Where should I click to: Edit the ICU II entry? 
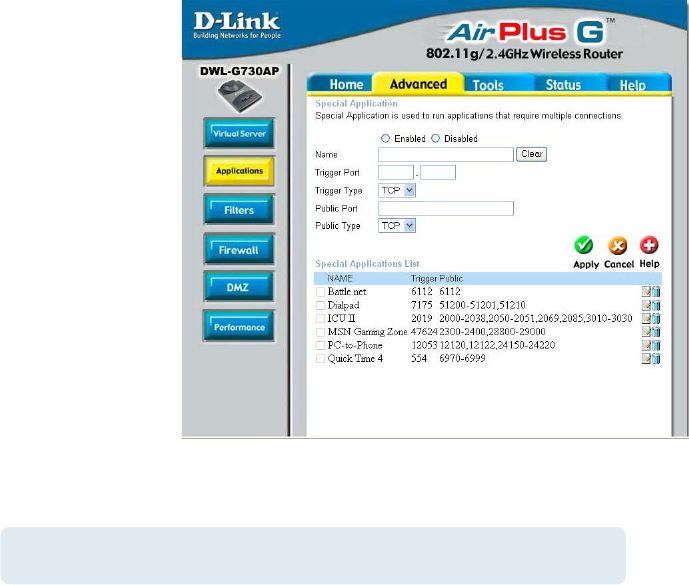pos(646,318)
